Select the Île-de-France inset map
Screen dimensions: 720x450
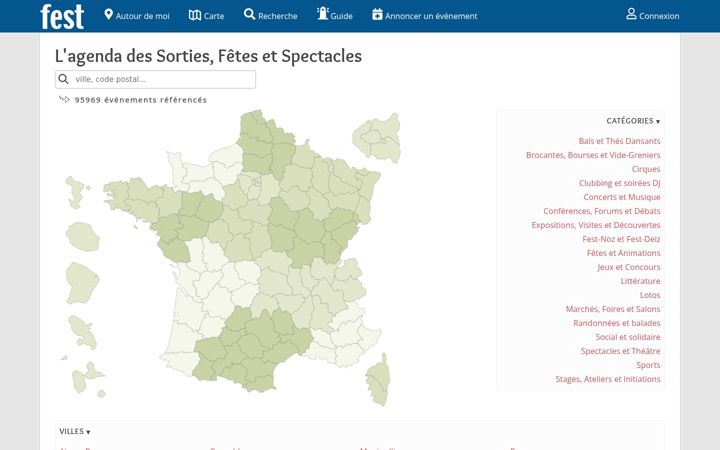[377, 138]
